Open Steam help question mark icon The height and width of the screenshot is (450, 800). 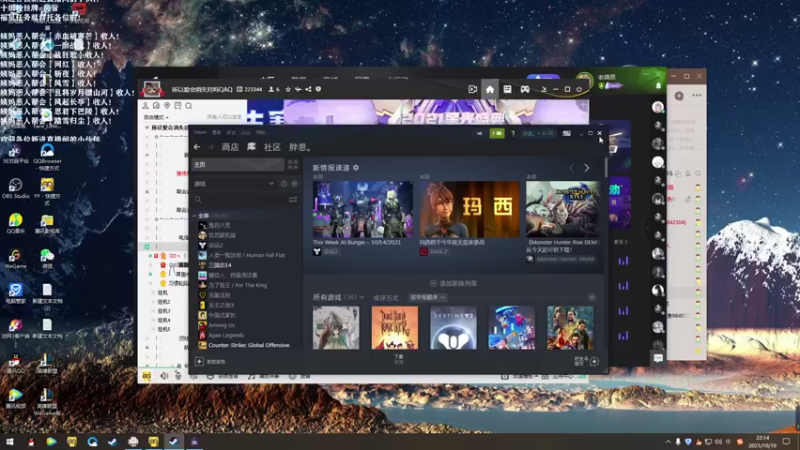(x=513, y=133)
